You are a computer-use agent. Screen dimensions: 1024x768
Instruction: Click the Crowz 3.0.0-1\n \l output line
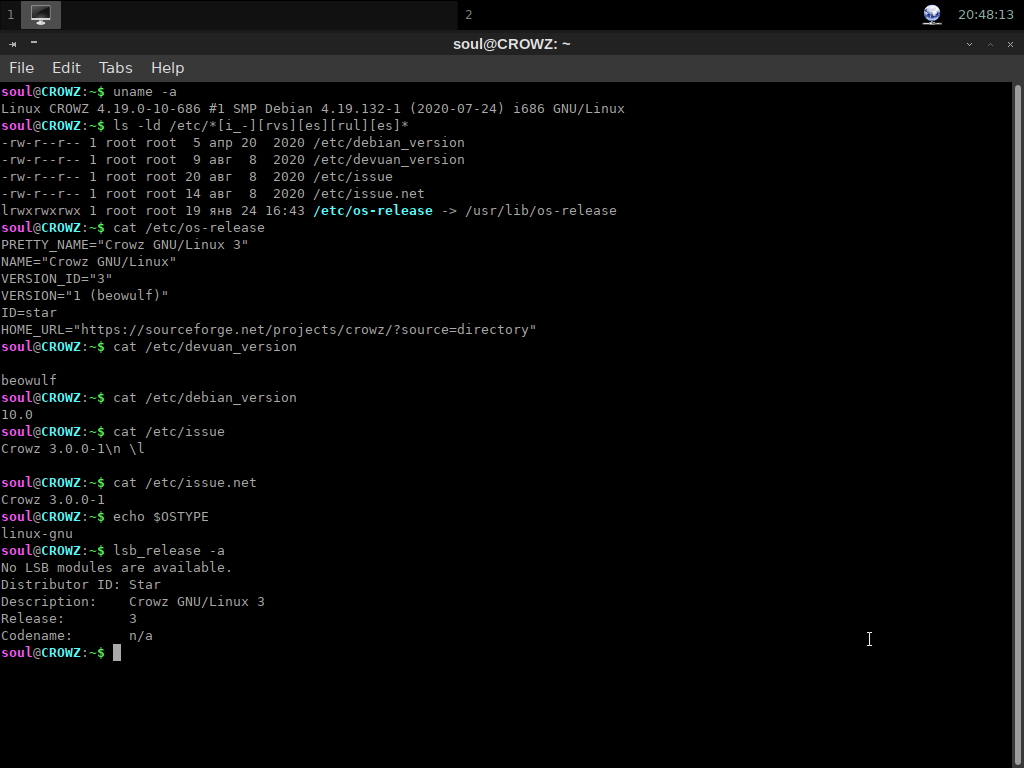click(x=73, y=449)
